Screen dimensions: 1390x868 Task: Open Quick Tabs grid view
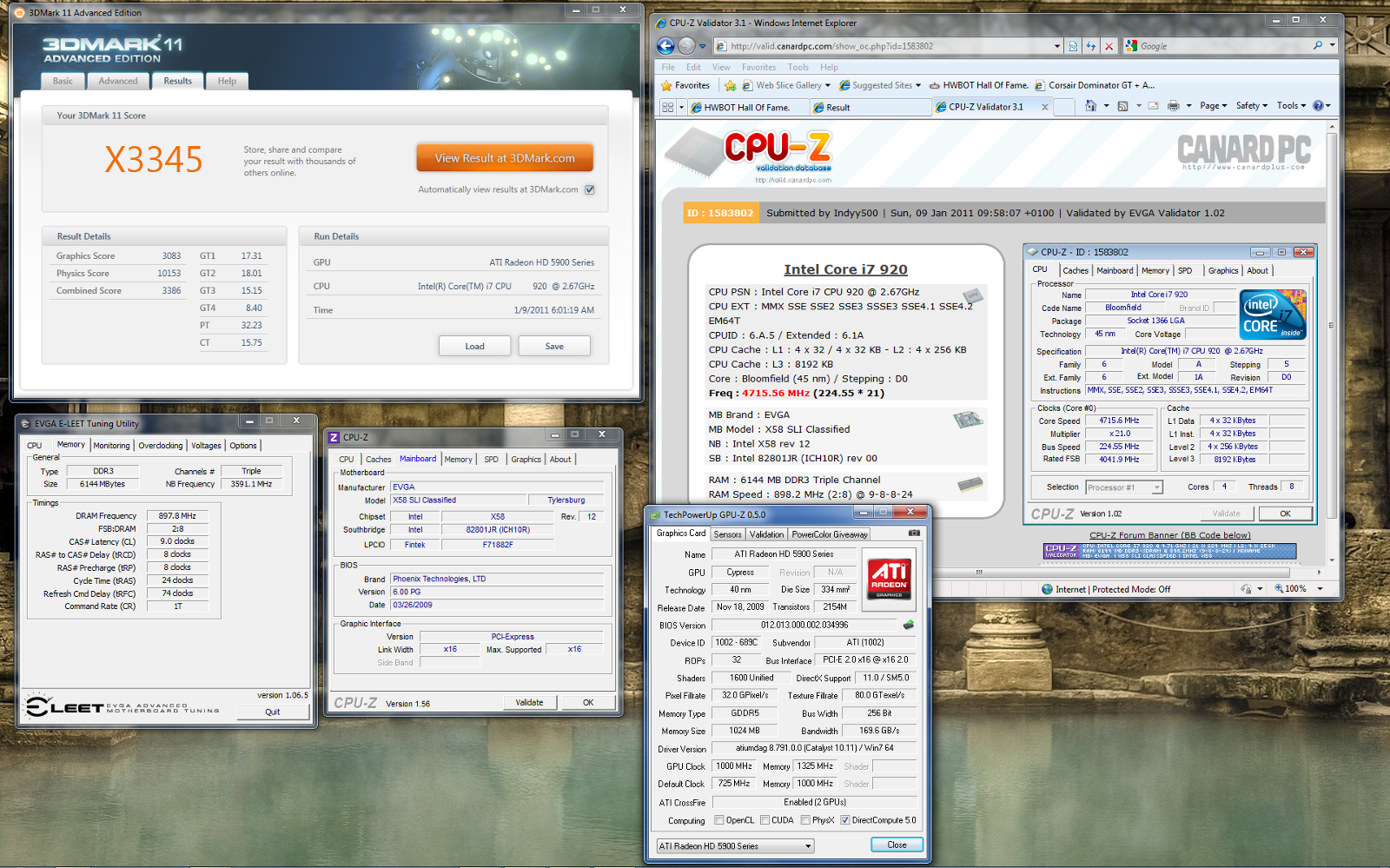tap(667, 107)
